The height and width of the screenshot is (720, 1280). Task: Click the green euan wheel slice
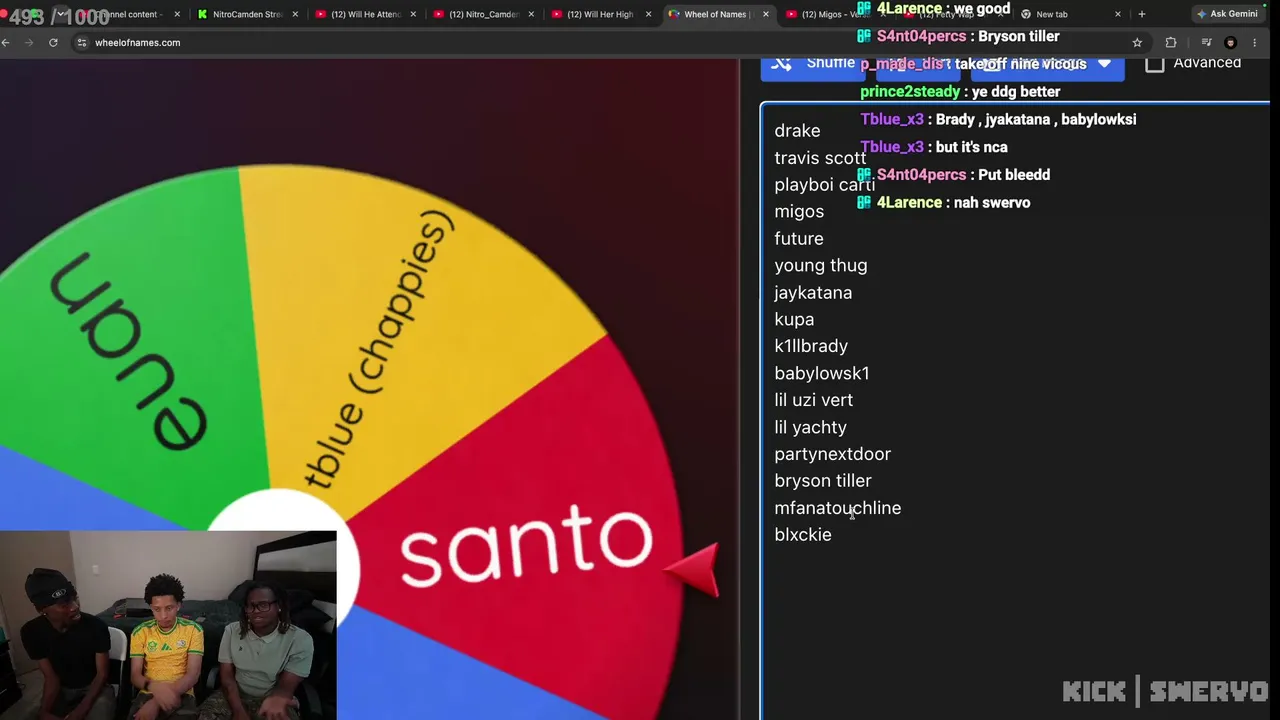[130, 340]
